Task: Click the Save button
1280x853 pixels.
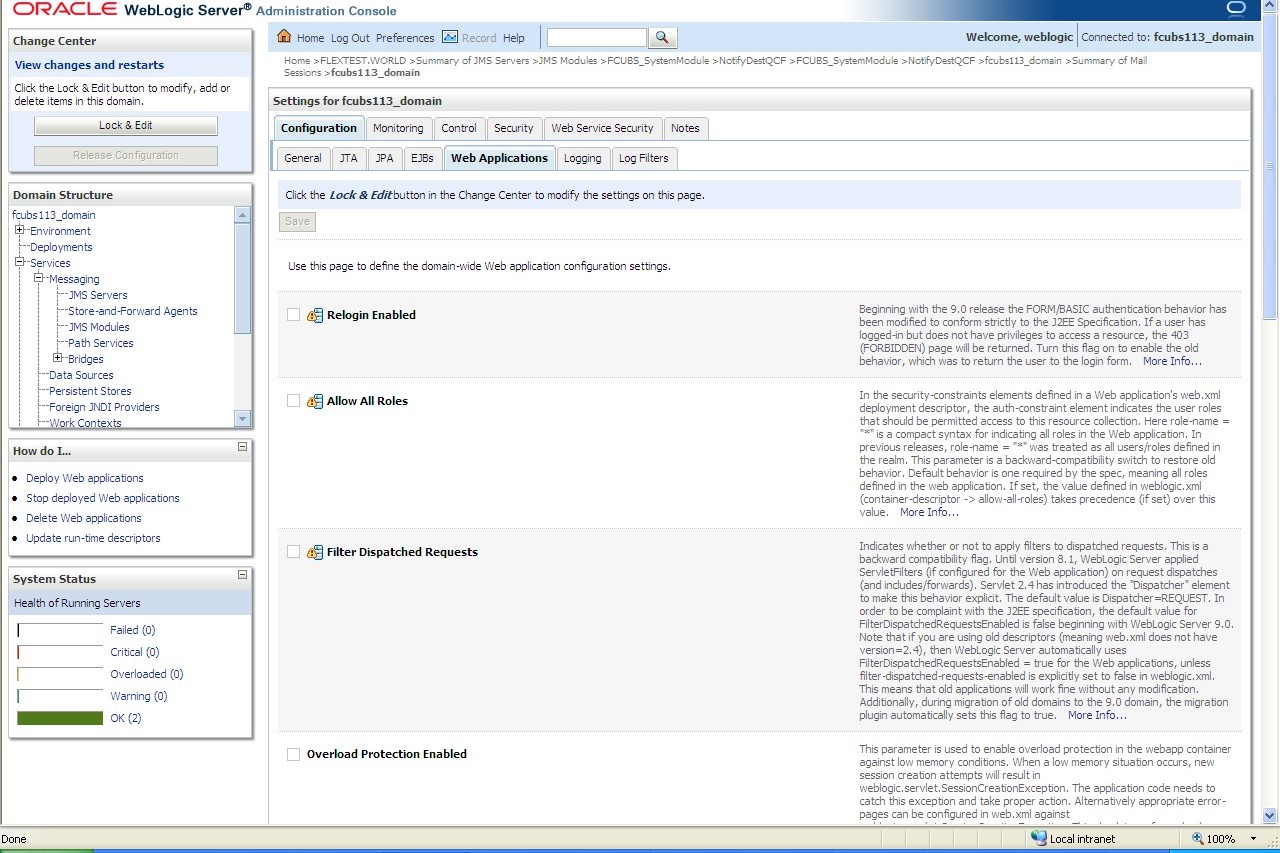Action: pos(297,221)
